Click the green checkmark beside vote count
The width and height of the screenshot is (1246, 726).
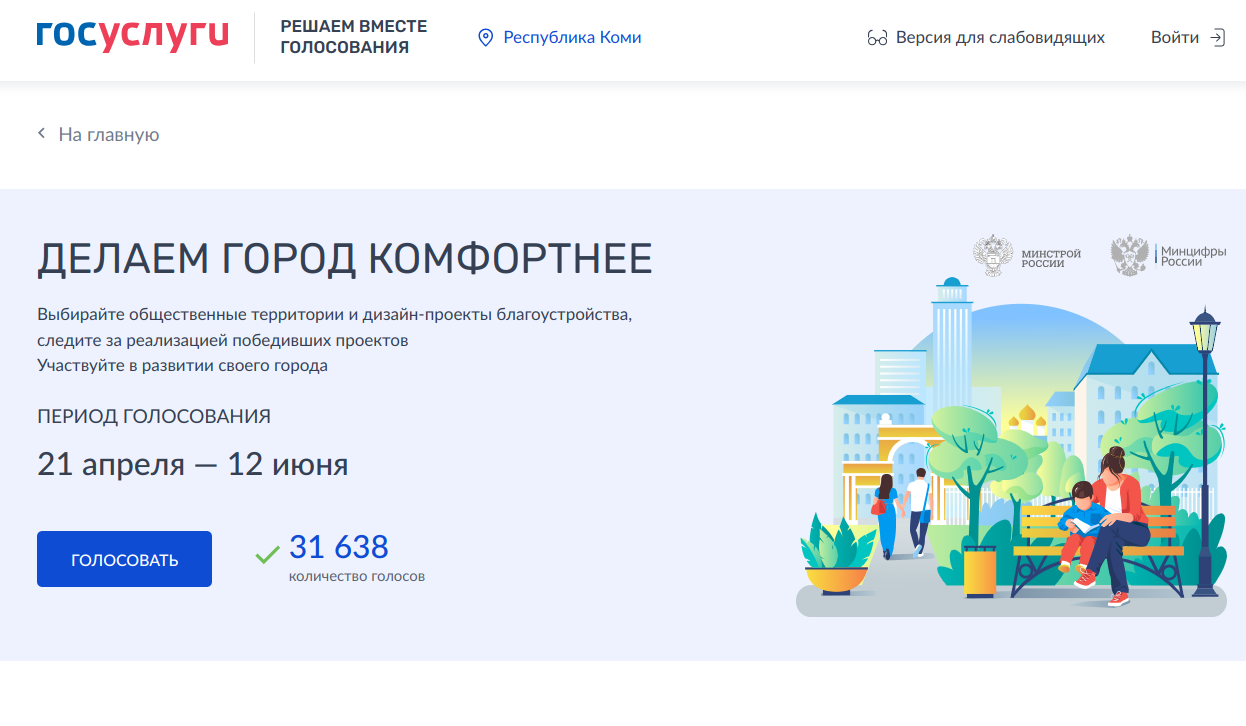[267, 553]
